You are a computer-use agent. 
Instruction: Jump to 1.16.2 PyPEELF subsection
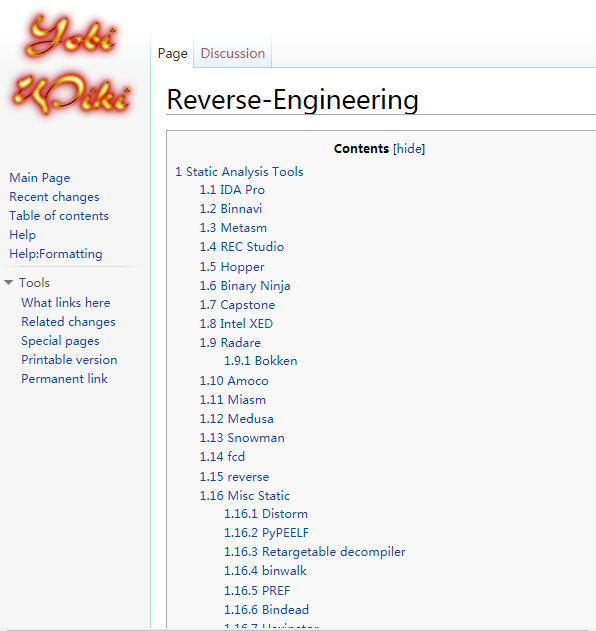click(x=266, y=532)
